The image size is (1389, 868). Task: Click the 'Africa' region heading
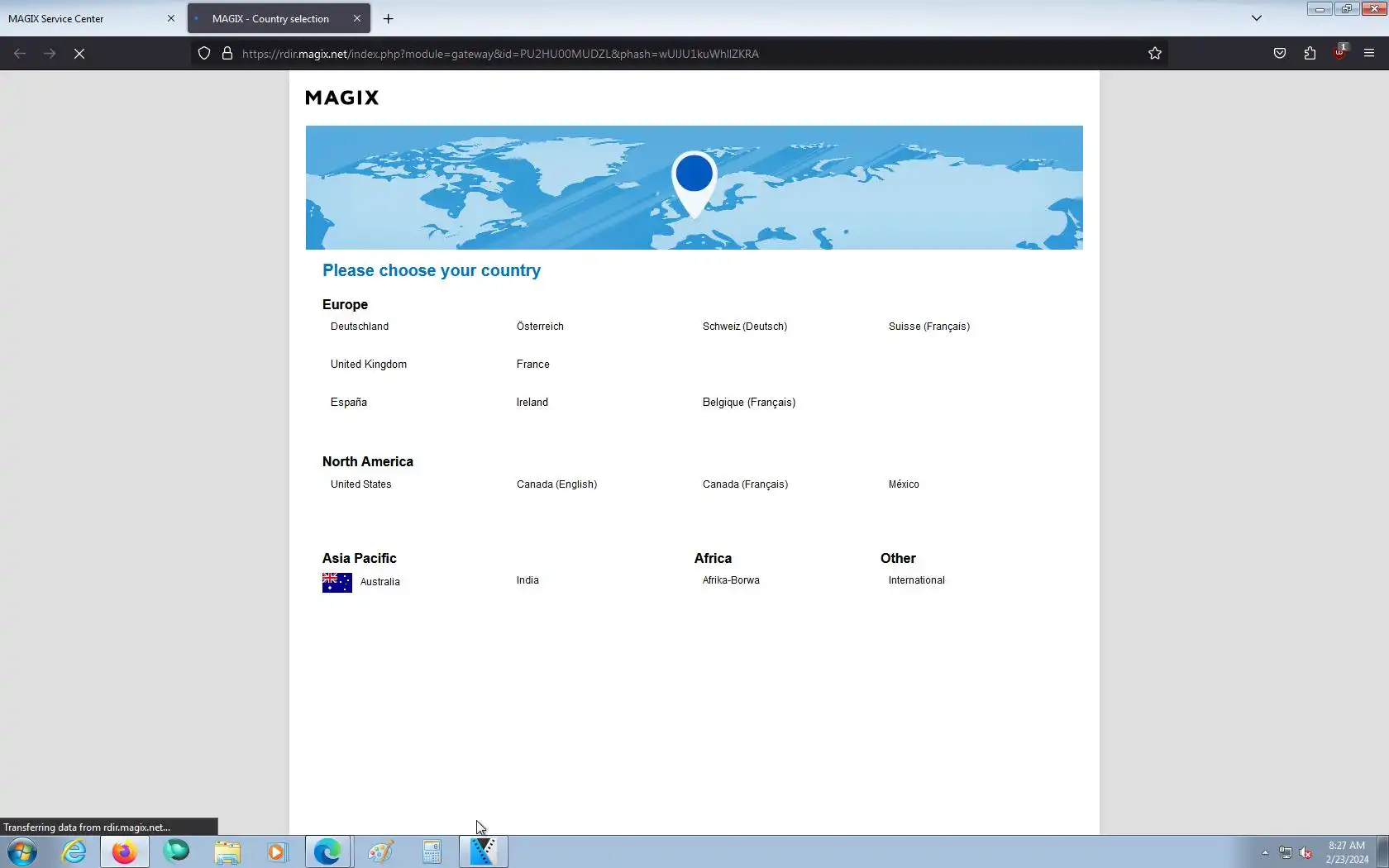pyautogui.click(x=713, y=559)
